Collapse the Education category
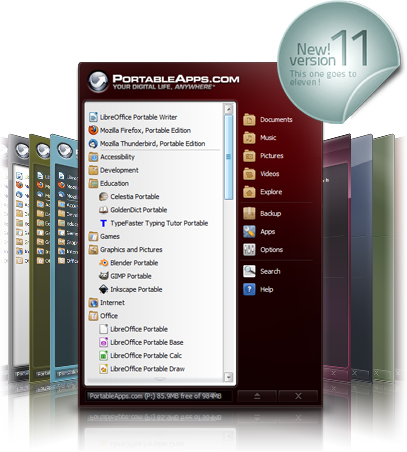 pos(109,183)
